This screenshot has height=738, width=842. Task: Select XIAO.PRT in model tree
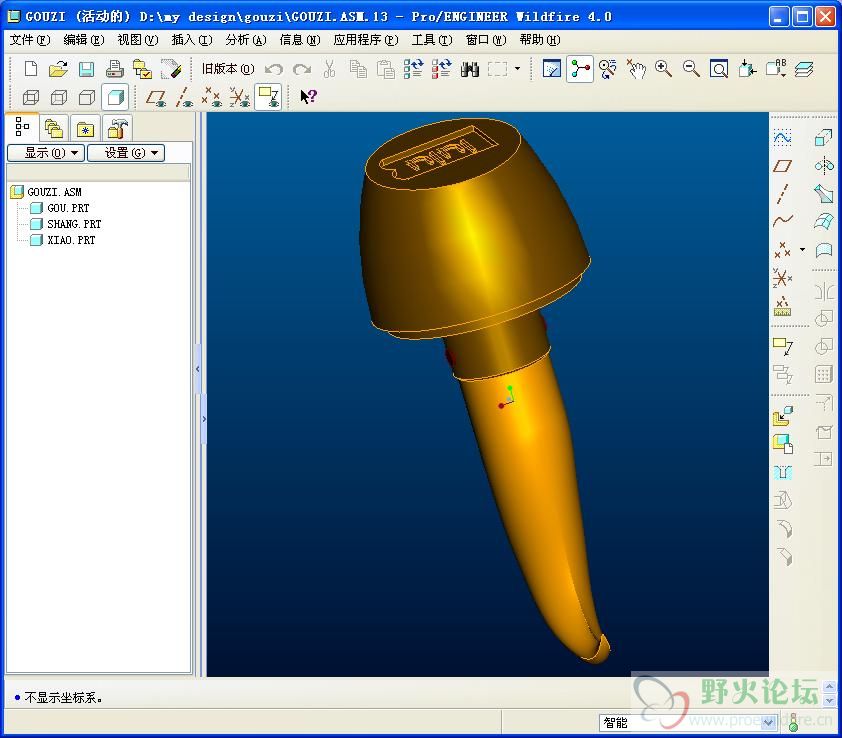click(71, 240)
